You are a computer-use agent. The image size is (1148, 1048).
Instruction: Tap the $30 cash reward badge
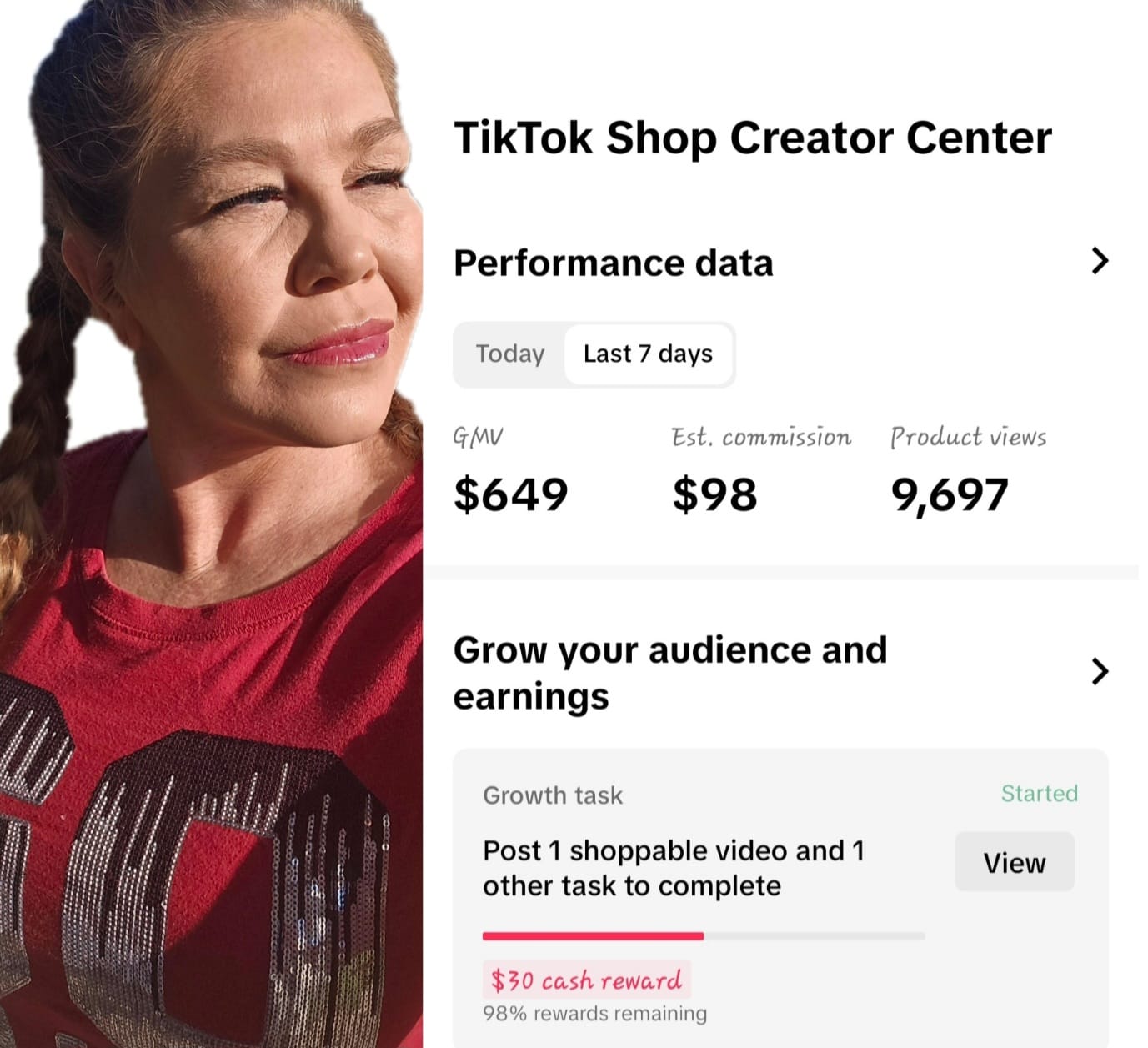click(x=586, y=980)
